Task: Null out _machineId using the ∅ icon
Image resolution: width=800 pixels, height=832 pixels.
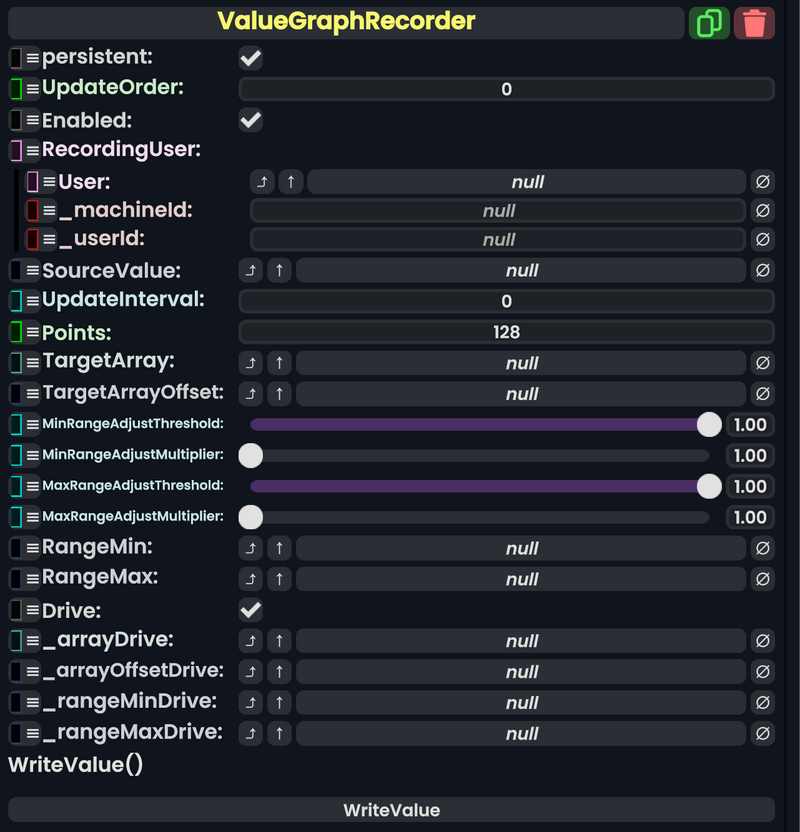Action: [763, 211]
